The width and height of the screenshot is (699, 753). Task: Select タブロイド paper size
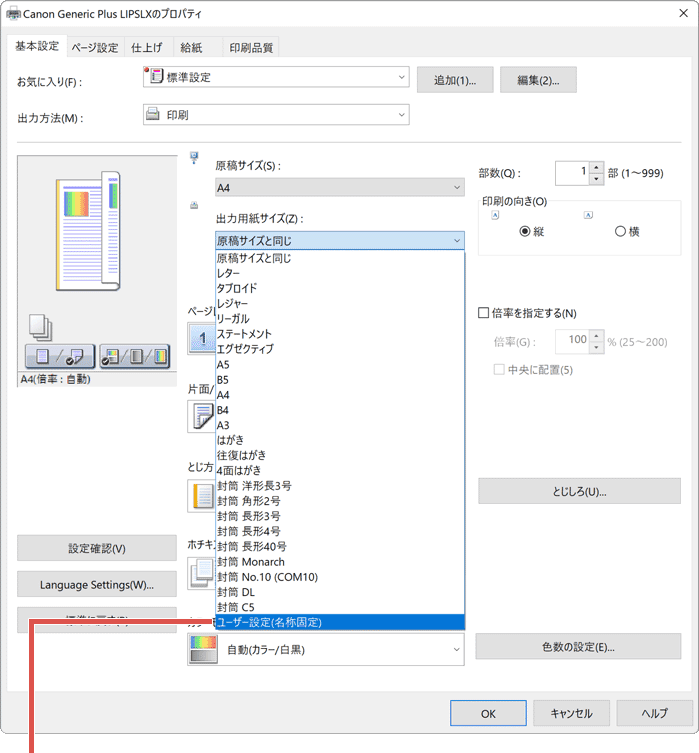coord(340,289)
